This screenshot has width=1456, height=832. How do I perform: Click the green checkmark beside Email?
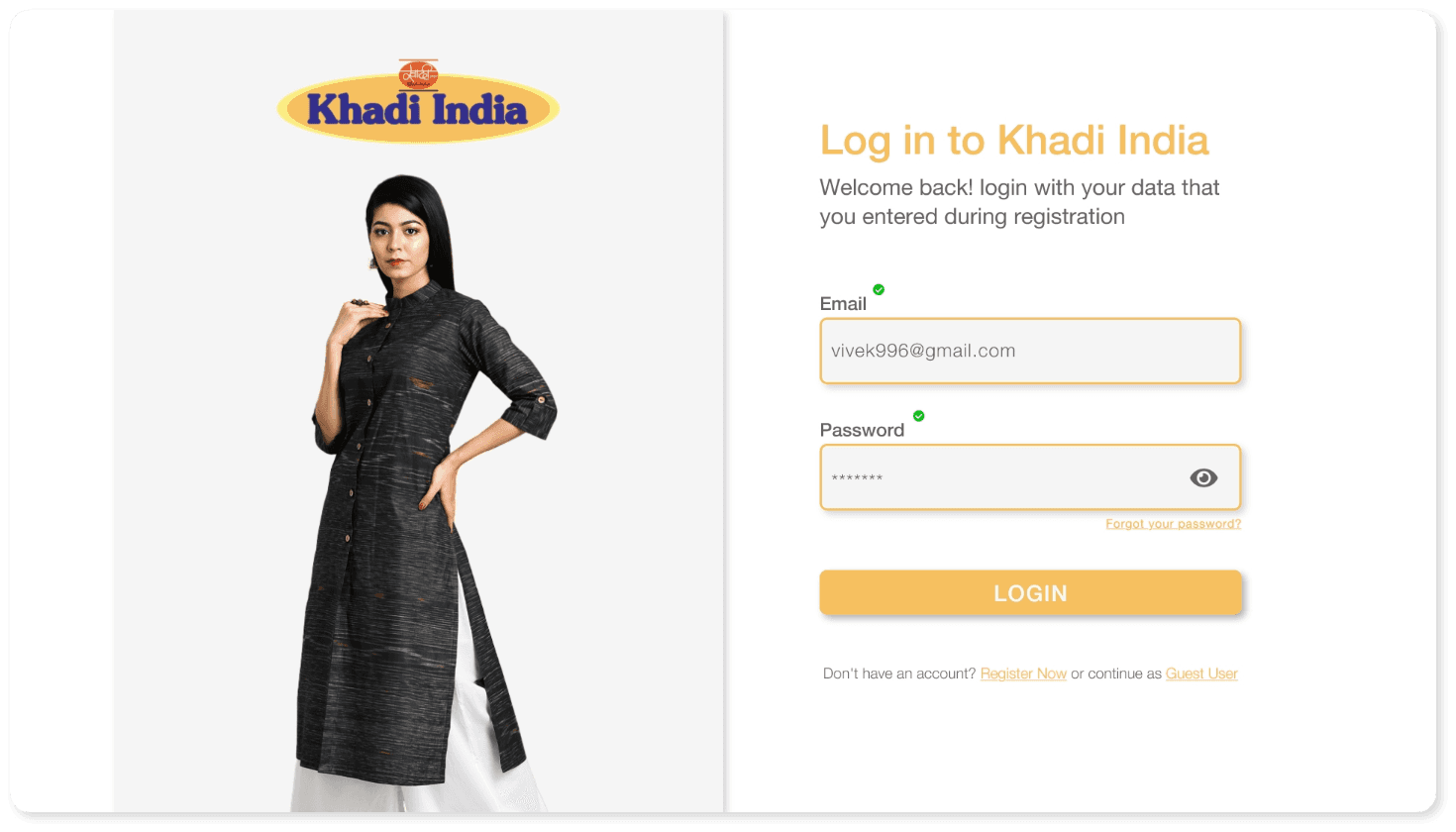[x=879, y=289]
